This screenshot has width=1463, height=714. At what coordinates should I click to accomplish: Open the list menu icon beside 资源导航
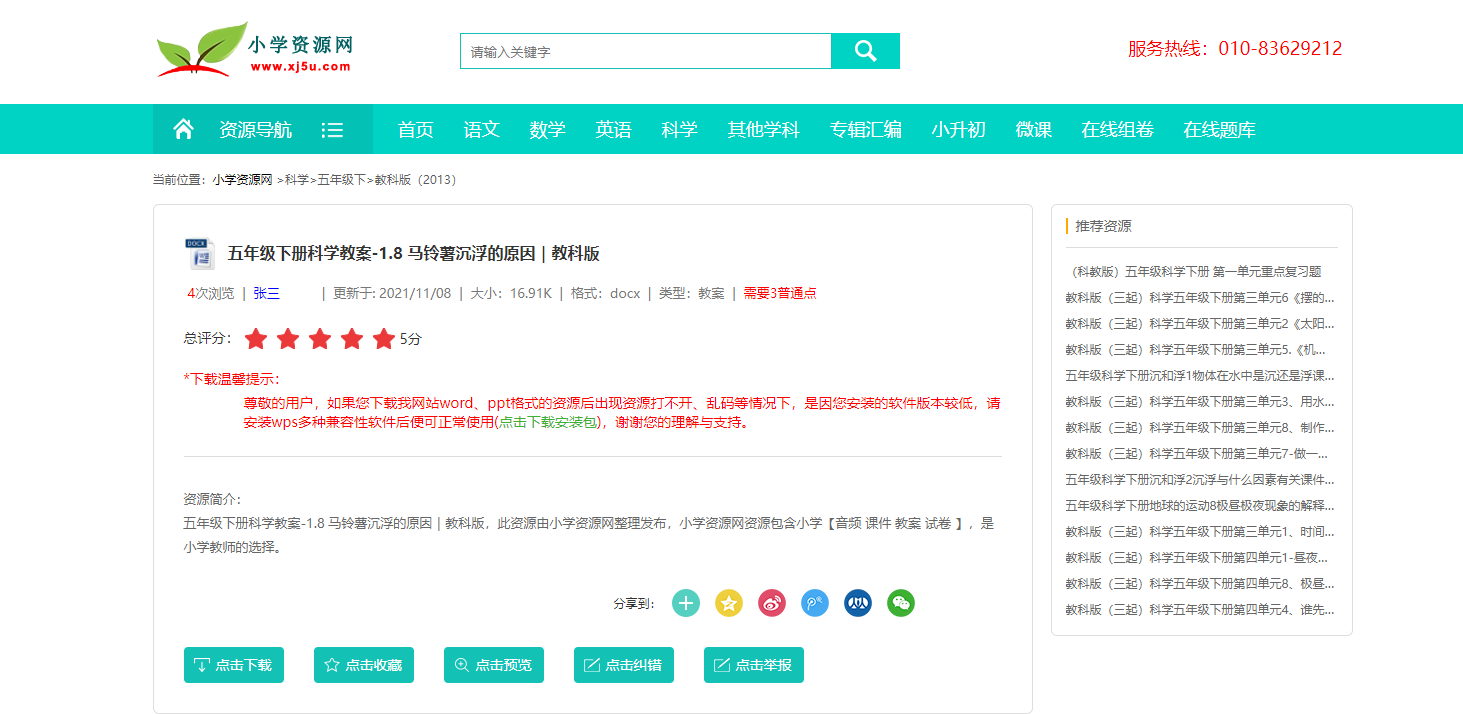click(x=332, y=130)
